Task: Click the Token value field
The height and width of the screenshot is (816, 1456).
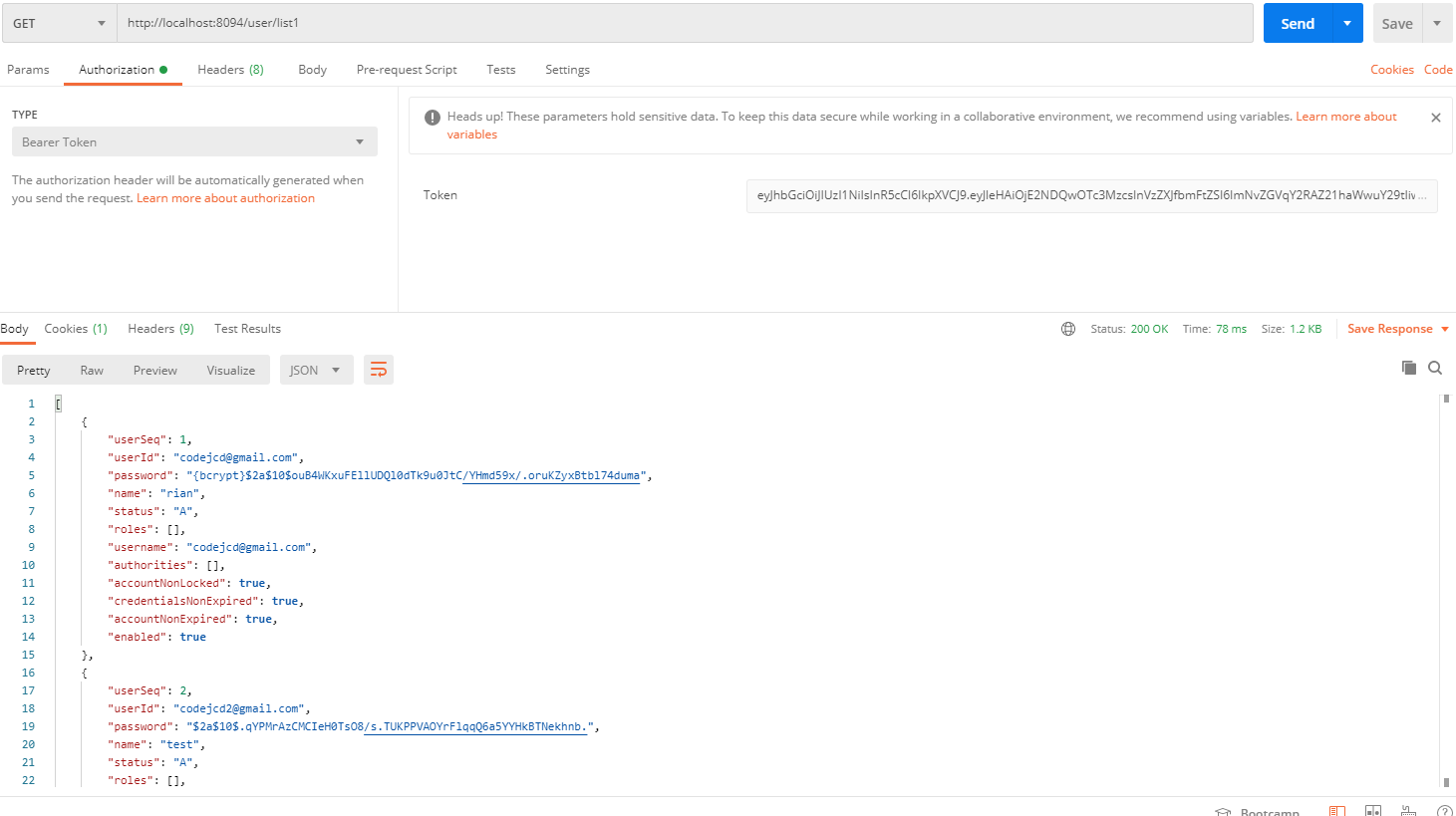Action: (x=1091, y=195)
